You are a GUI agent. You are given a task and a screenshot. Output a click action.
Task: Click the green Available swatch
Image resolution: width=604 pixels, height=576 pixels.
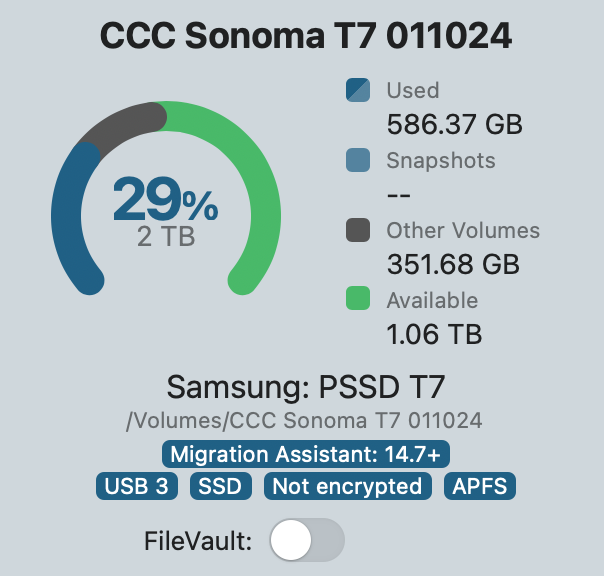(357, 300)
